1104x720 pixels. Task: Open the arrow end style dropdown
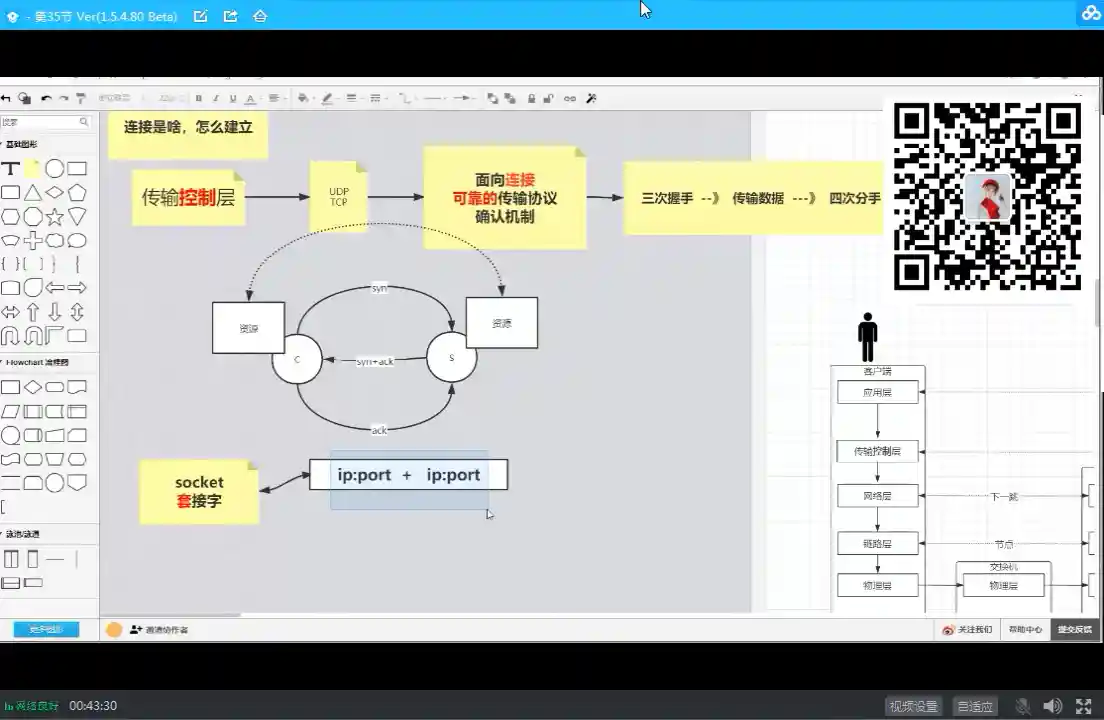[463, 99]
